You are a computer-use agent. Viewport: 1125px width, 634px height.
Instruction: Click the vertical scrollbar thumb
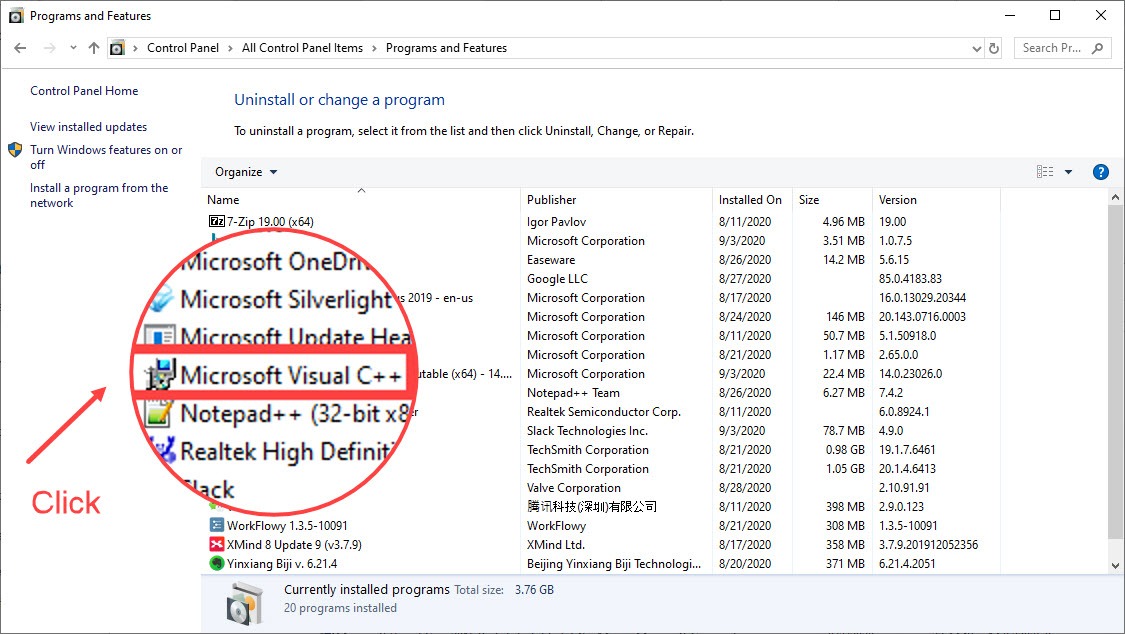pyautogui.click(x=1115, y=372)
